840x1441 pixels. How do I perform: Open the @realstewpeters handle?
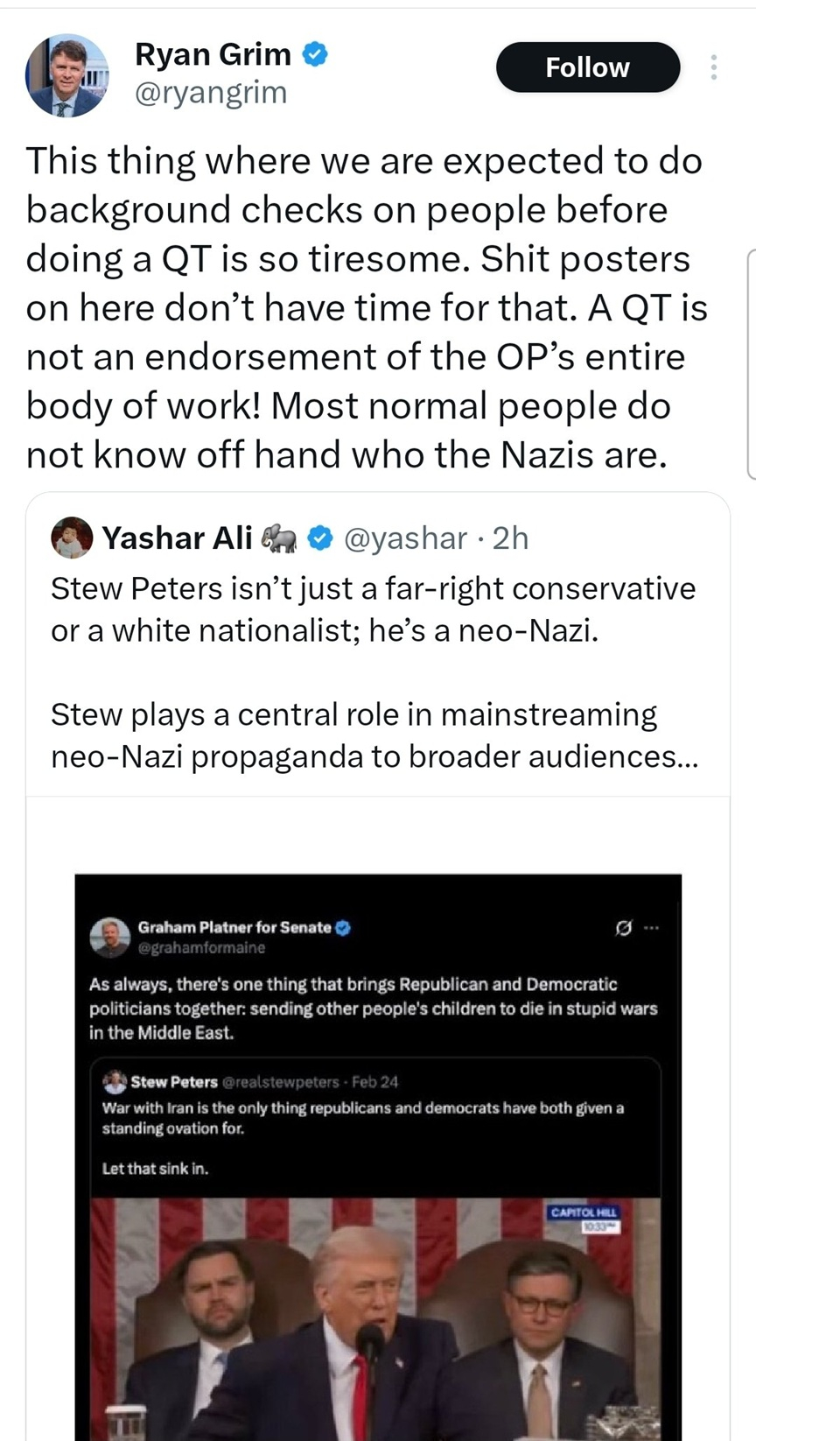(280, 1082)
